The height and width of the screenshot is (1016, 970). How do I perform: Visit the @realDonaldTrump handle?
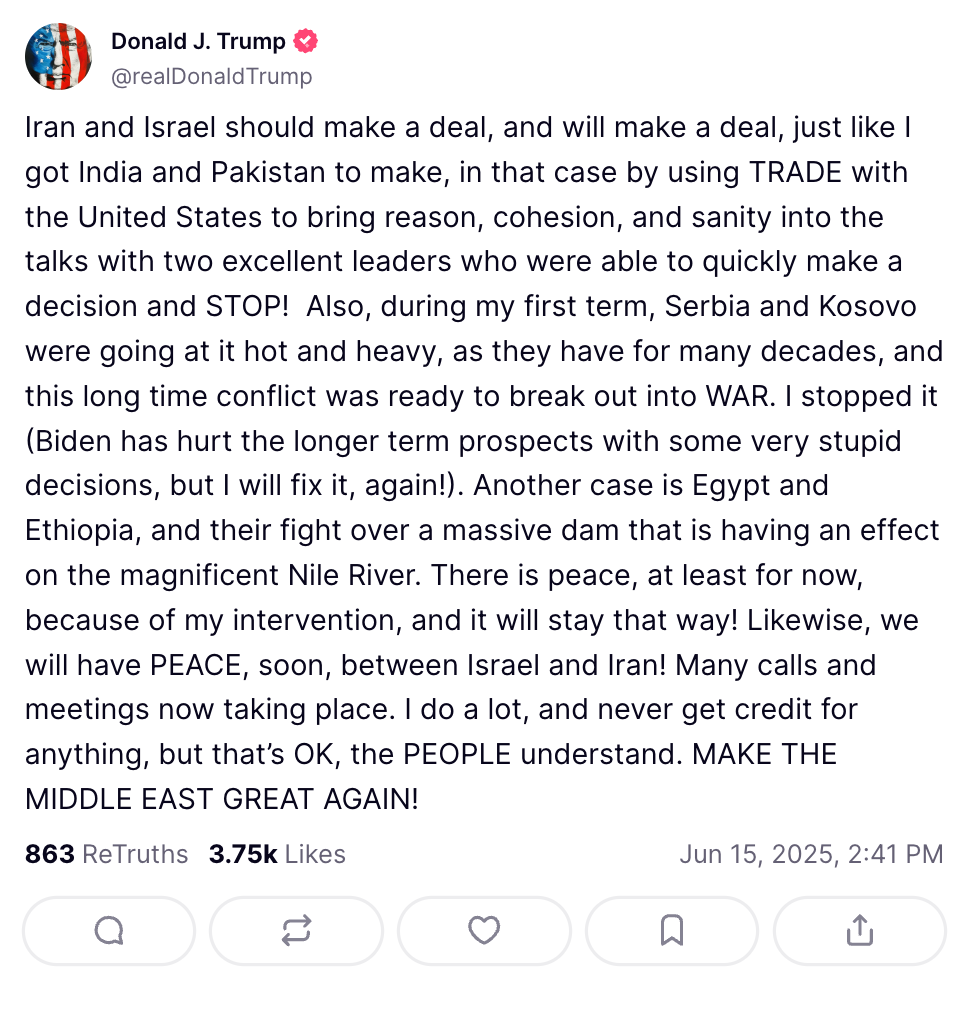pos(212,76)
